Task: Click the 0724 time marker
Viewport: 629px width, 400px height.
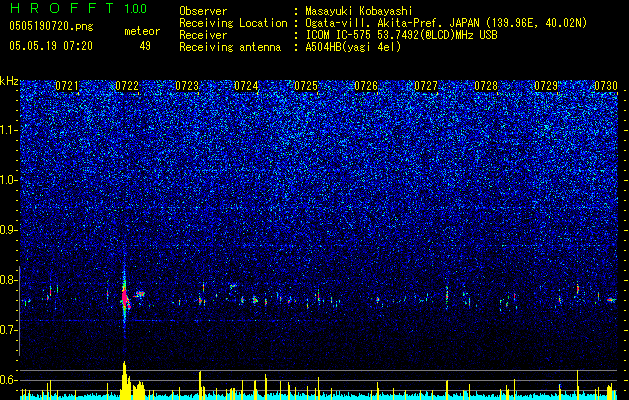Action: click(246, 86)
